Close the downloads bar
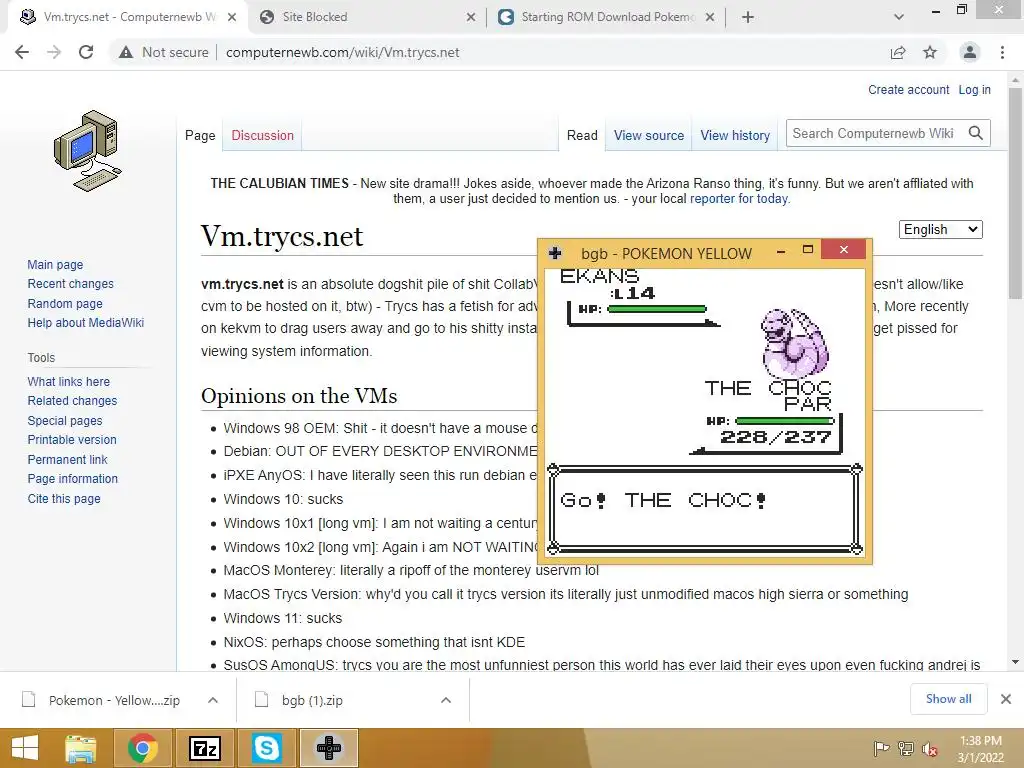Viewport: 1024px width, 768px height. [1006, 699]
